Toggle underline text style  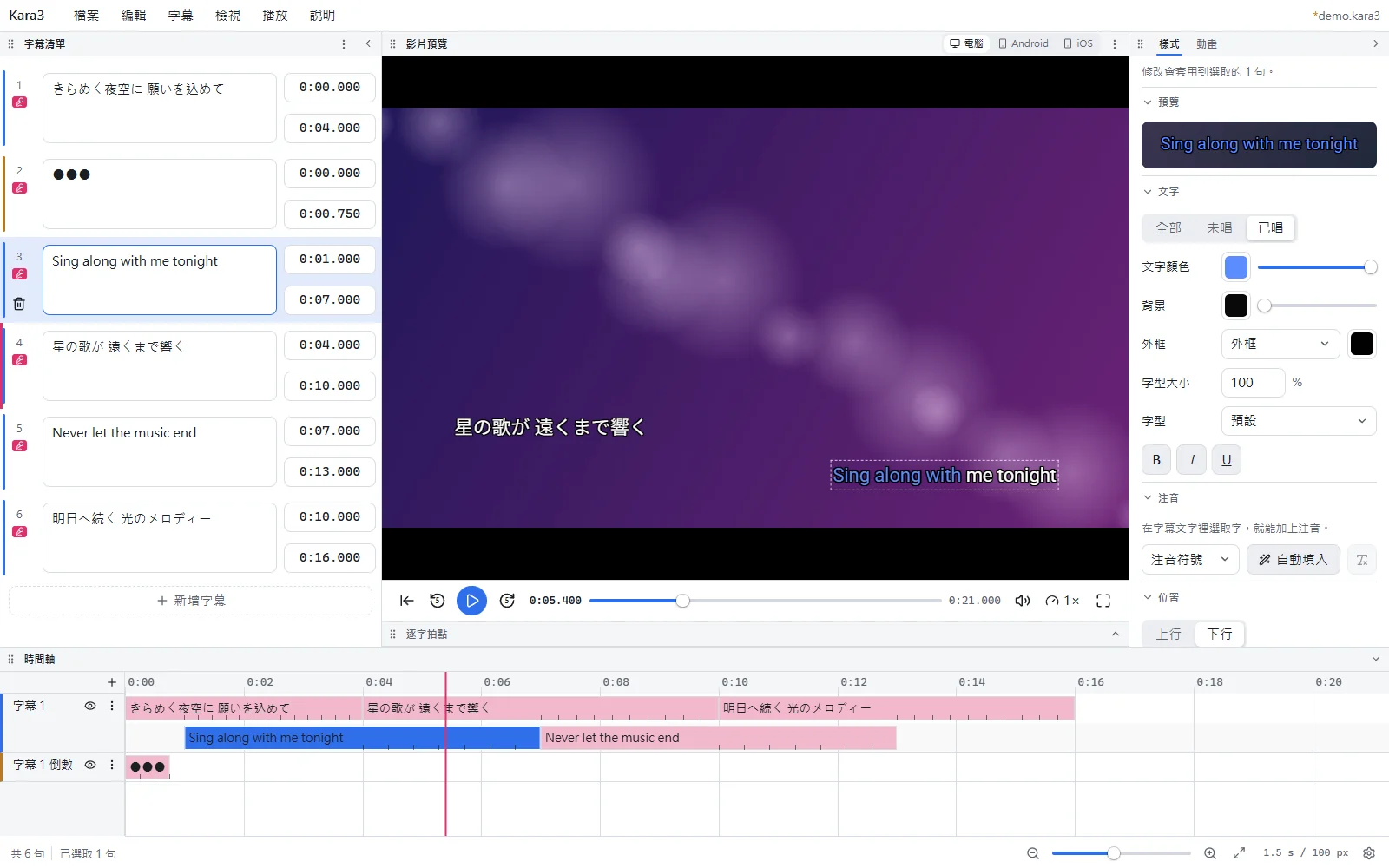pyautogui.click(x=1227, y=460)
